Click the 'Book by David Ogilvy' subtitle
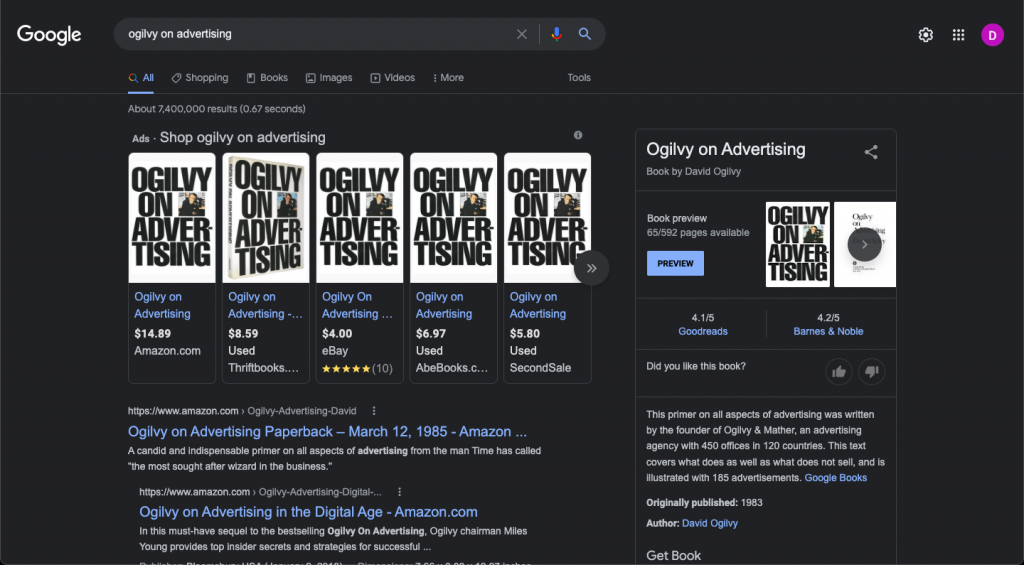Viewport: 1024px width, 565px height. coord(694,171)
